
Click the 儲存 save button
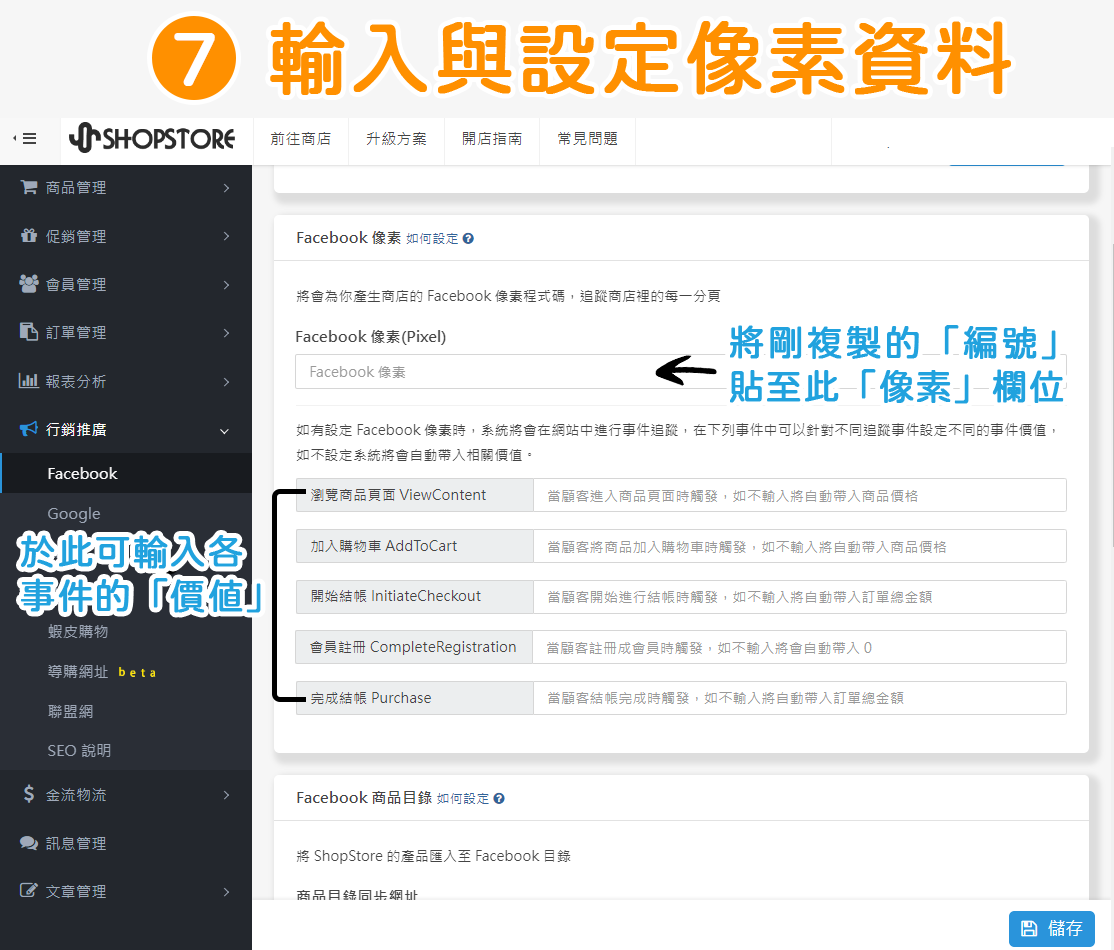click(1051, 928)
